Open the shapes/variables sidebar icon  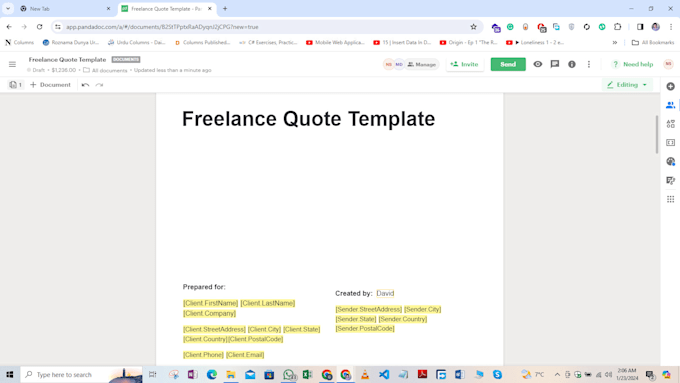tap(670, 124)
